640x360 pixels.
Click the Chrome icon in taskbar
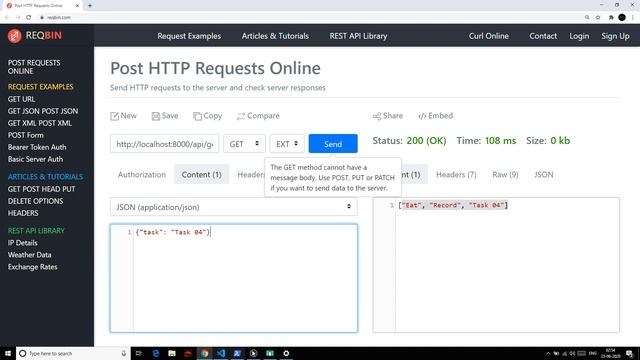click(204, 353)
